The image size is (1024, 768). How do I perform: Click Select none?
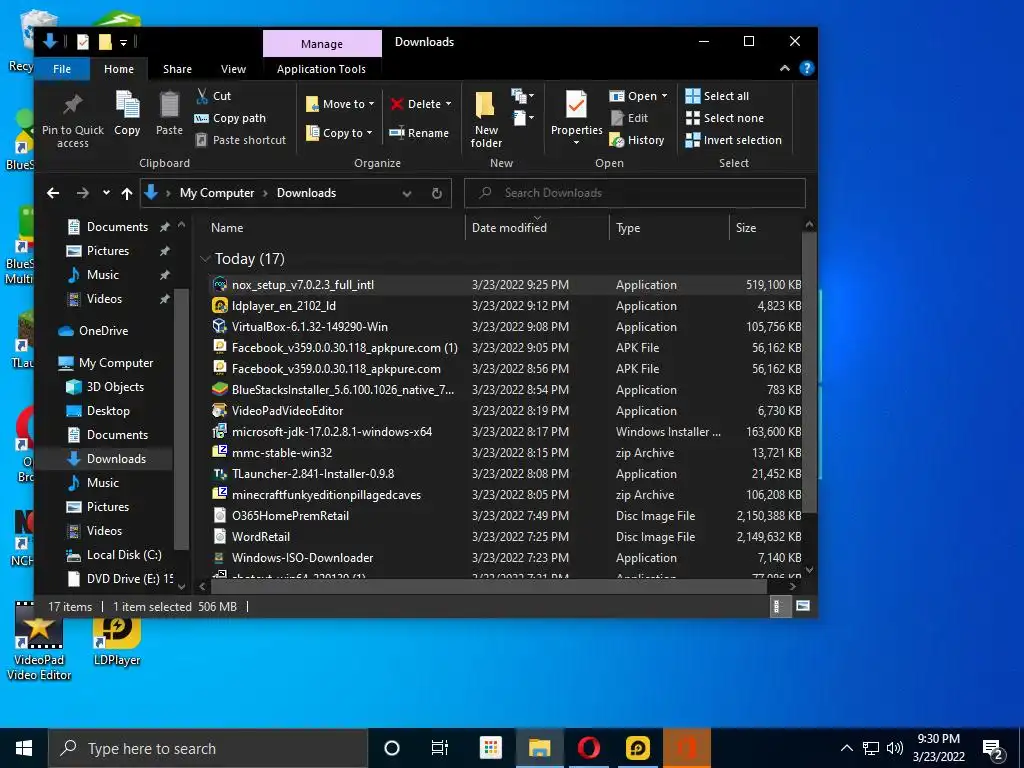(x=725, y=118)
